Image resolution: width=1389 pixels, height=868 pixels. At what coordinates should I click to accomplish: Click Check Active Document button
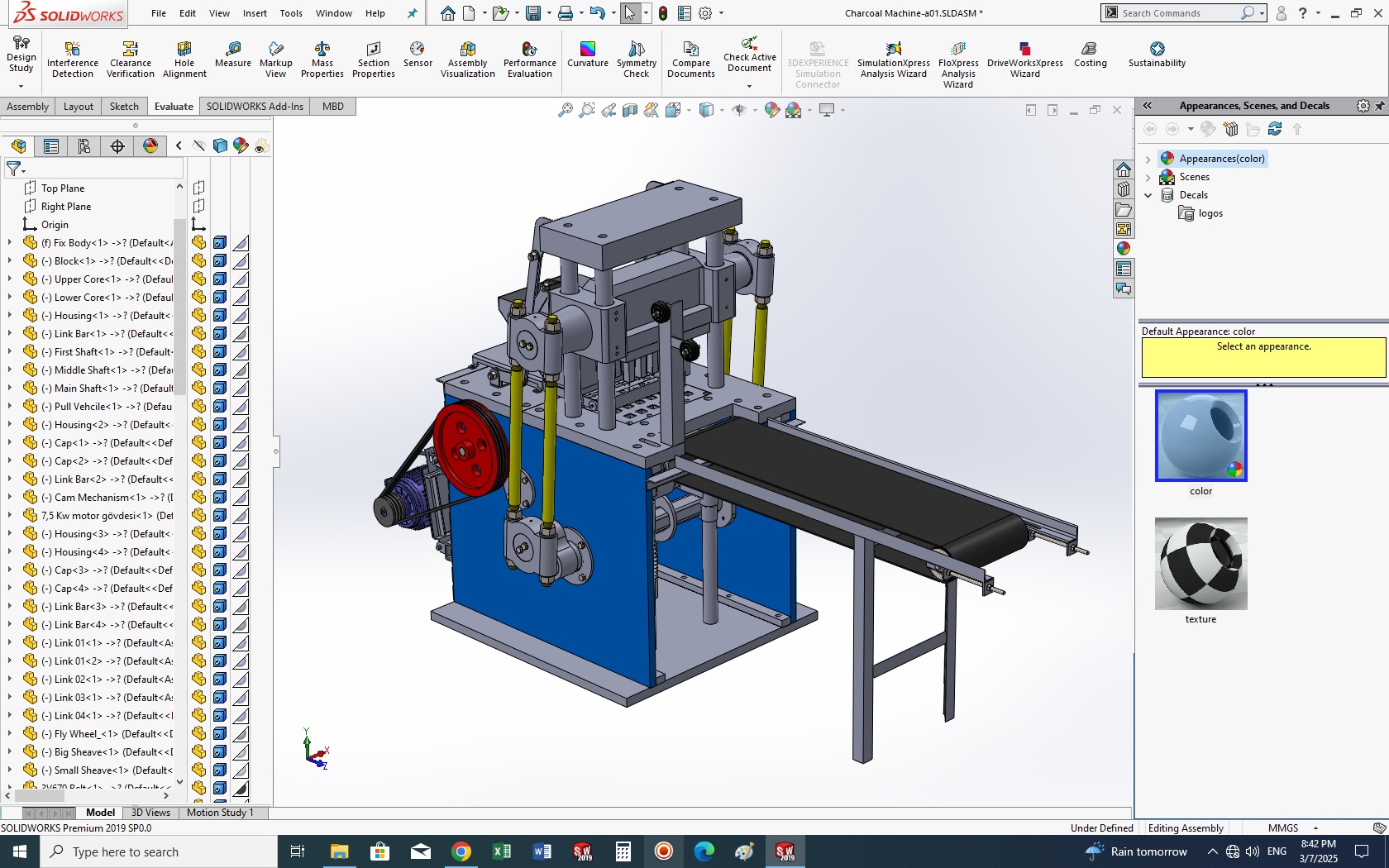tap(750, 55)
